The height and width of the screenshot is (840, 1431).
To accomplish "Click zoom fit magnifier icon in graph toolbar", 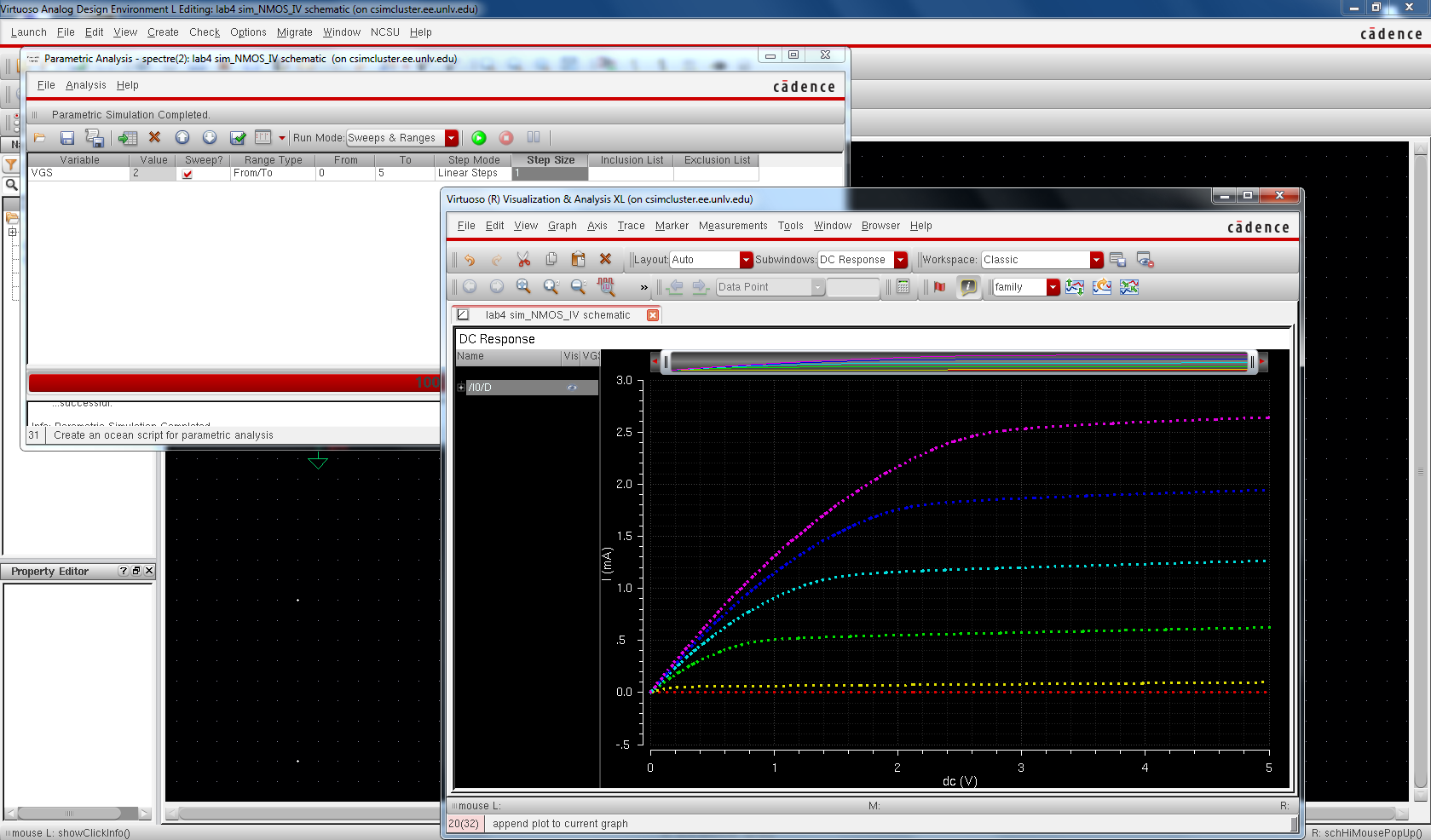I will [523, 287].
